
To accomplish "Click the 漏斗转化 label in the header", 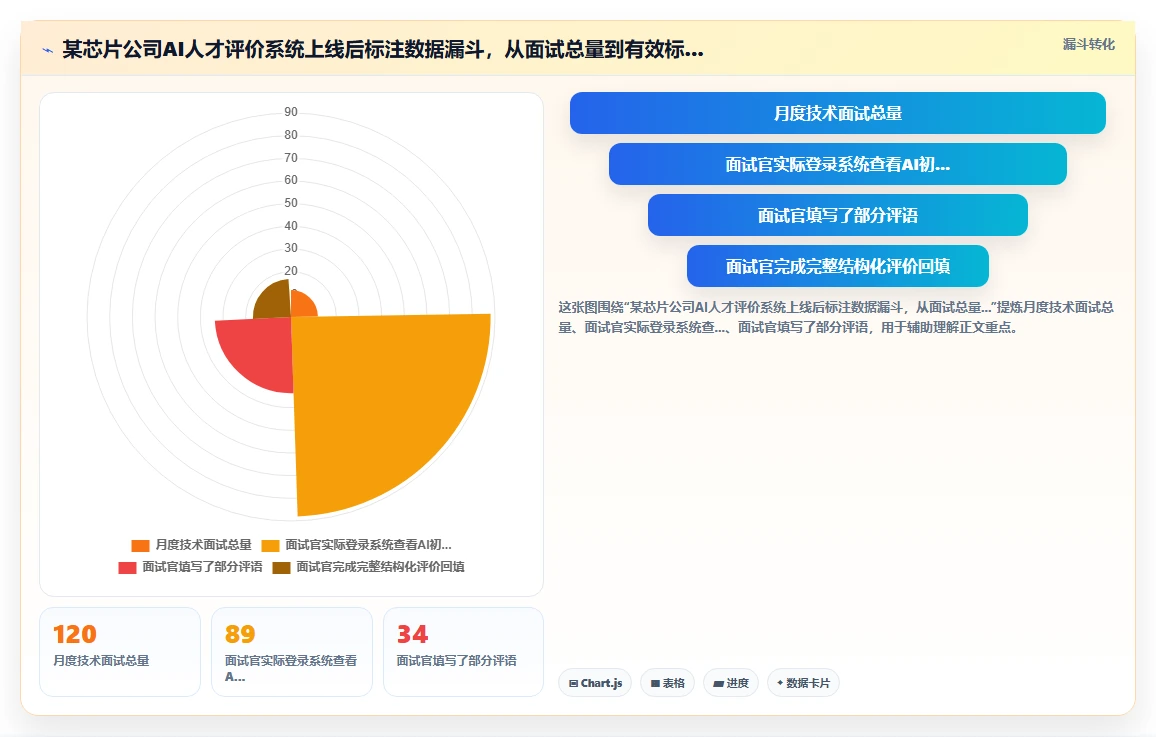I will click(x=1088, y=44).
